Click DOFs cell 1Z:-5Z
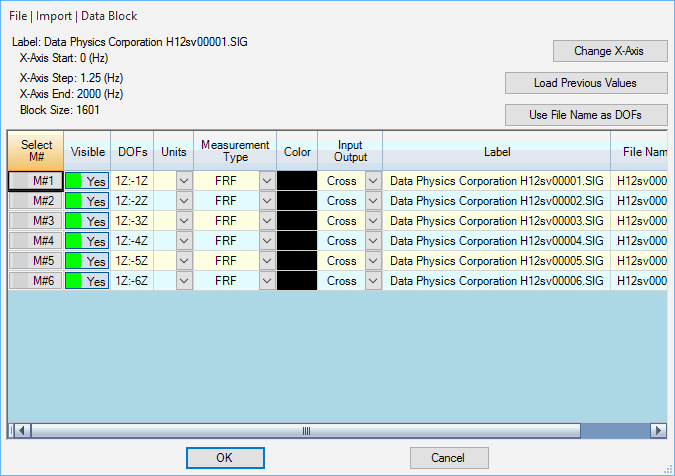The height and width of the screenshot is (476, 675). [132, 261]
